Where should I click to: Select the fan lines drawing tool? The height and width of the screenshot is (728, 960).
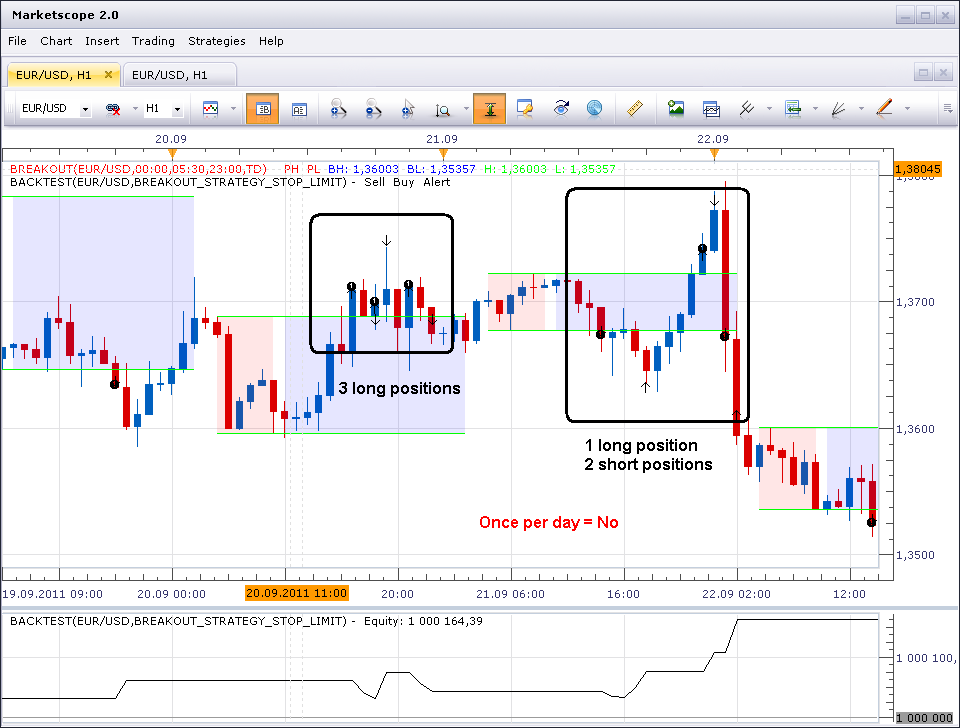pos(838,108)
